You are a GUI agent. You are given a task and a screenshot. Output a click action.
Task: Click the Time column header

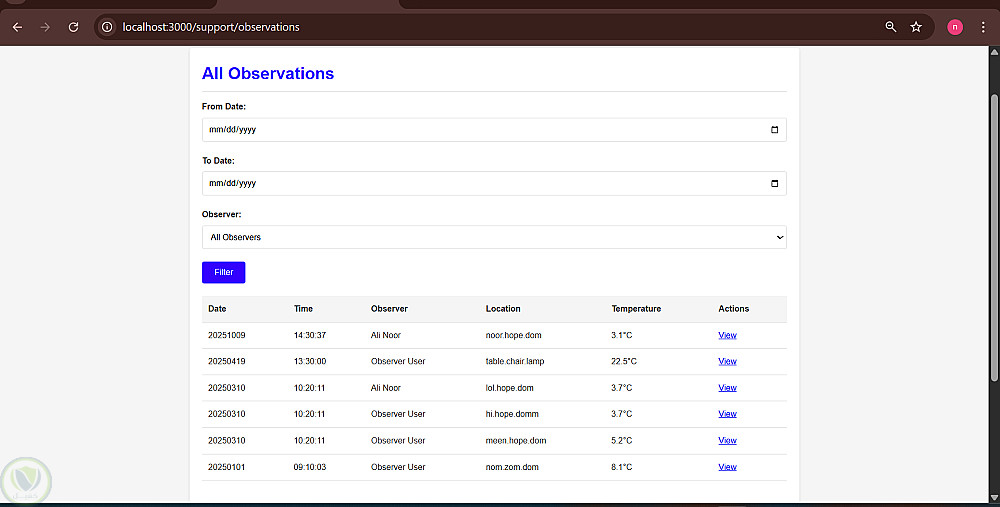click(x=303, y=309)
